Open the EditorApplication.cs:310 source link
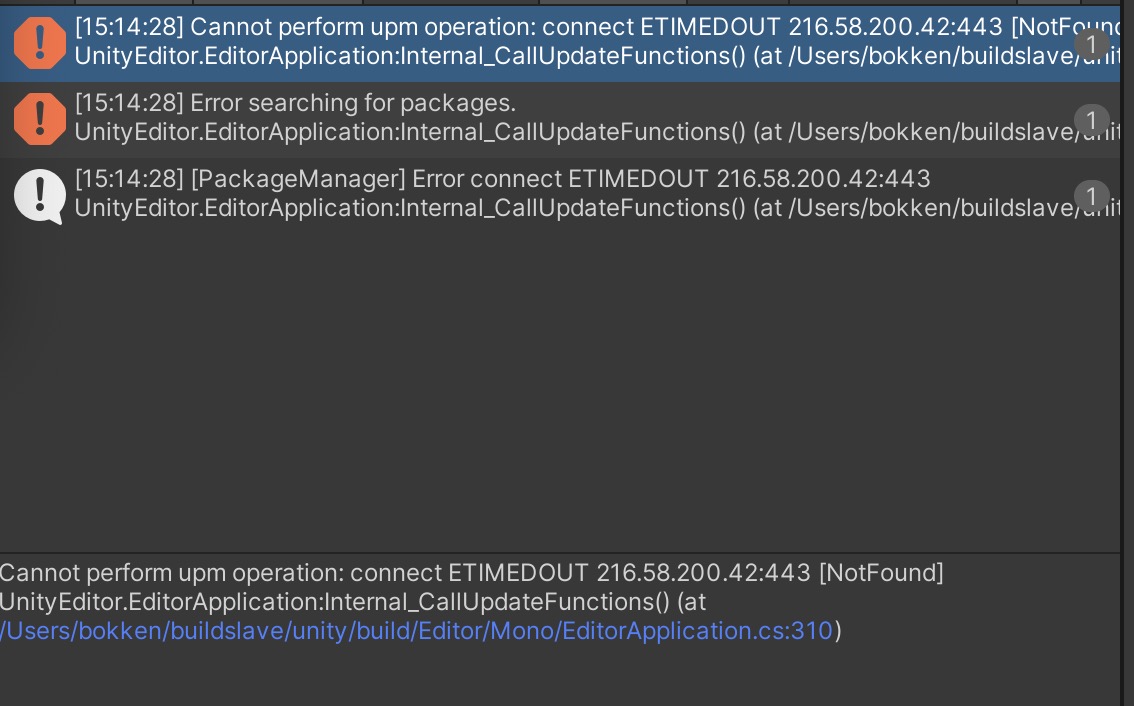This screenshot has height=706, width=1134. click(x=417, y=631)
